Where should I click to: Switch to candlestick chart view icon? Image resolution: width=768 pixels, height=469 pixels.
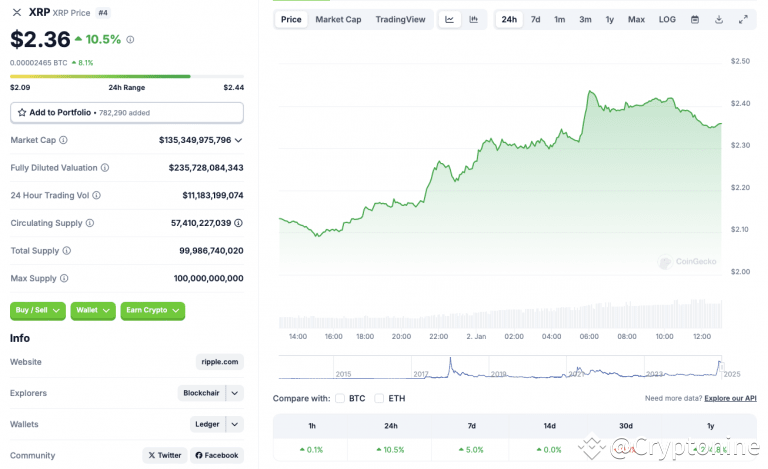coord(474,20)
